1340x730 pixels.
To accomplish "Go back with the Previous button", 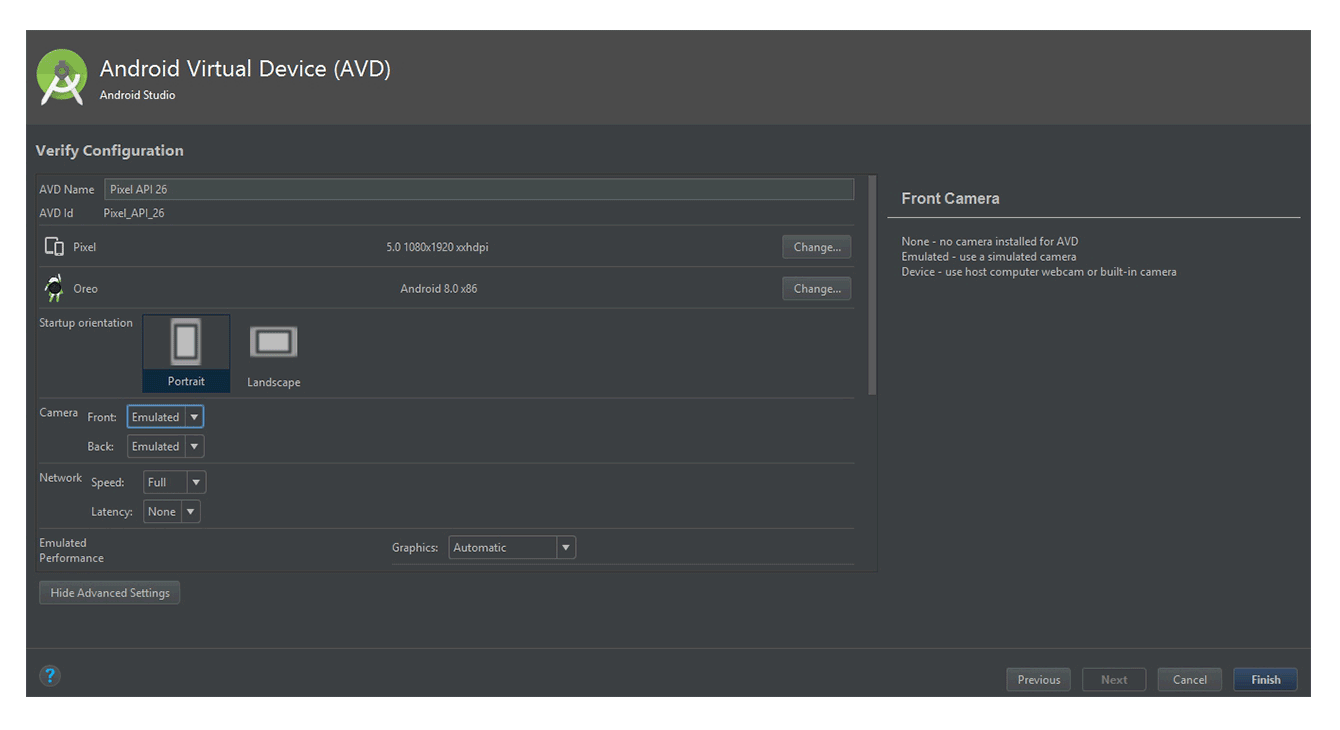I will click(1039, 680).
